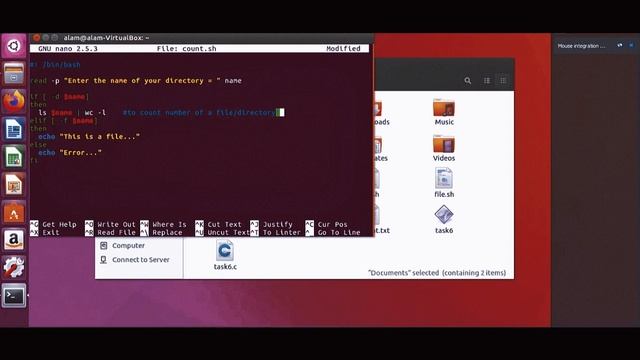Viewport: 640px width, 360px height.
Task: Click the Where Is shortcut in nano
Action: tap(163, 224)
